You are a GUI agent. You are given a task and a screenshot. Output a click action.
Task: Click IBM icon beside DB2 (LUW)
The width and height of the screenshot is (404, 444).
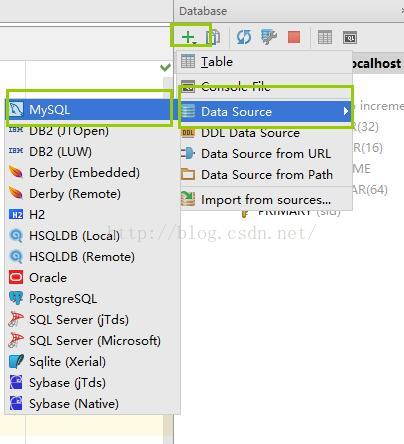16,151
